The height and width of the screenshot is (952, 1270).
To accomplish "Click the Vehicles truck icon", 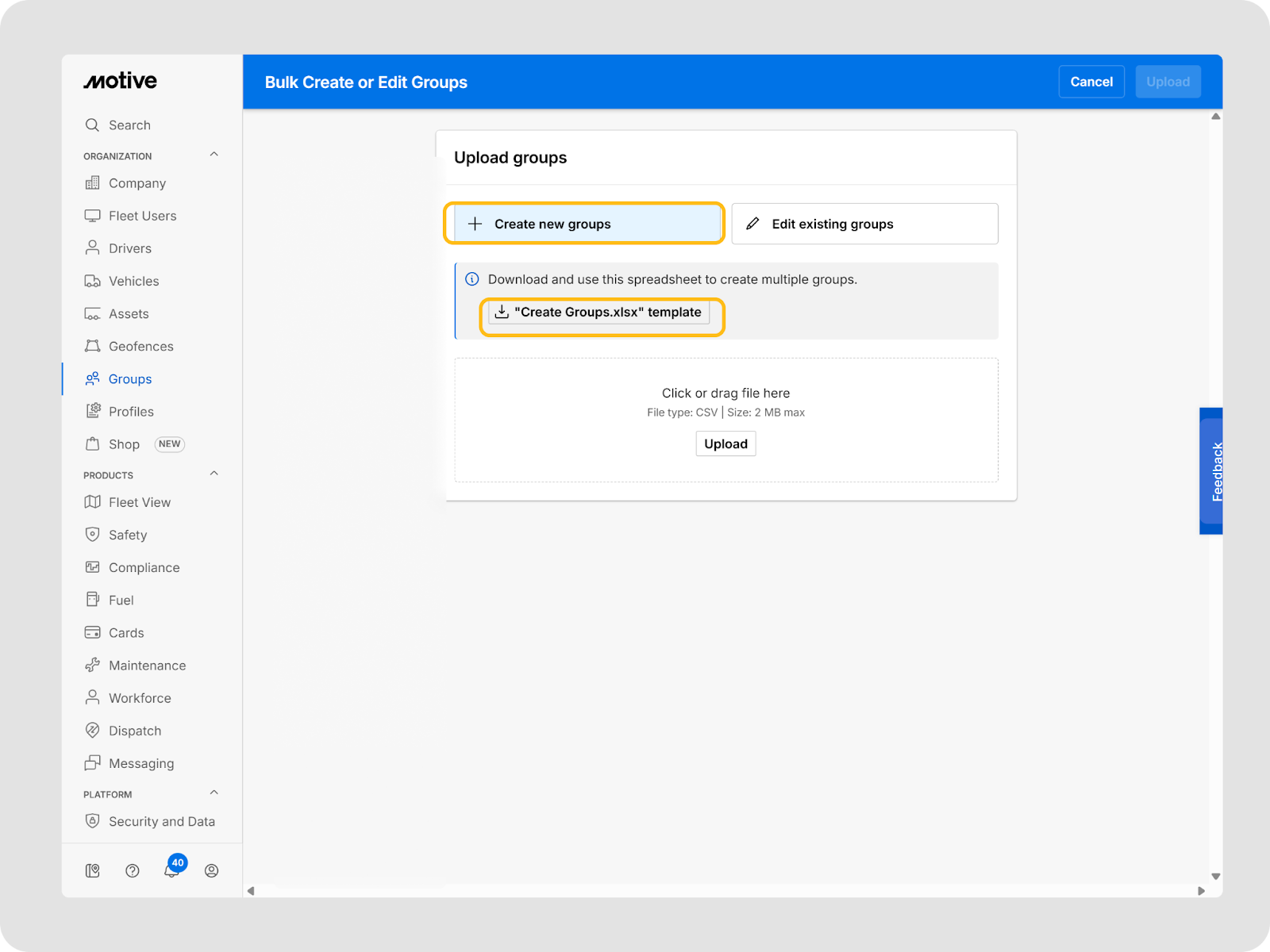I will coord(92,281).
